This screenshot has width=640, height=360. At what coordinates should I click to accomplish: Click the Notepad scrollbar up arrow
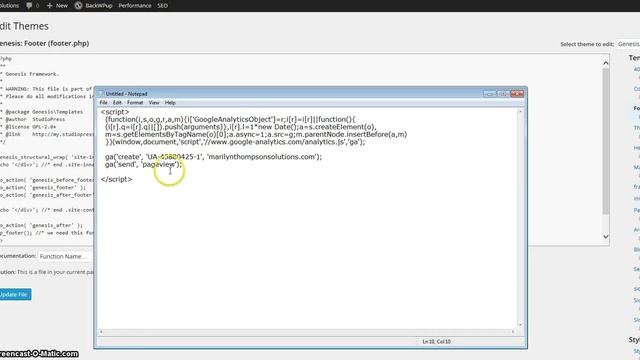pos(520,111)
